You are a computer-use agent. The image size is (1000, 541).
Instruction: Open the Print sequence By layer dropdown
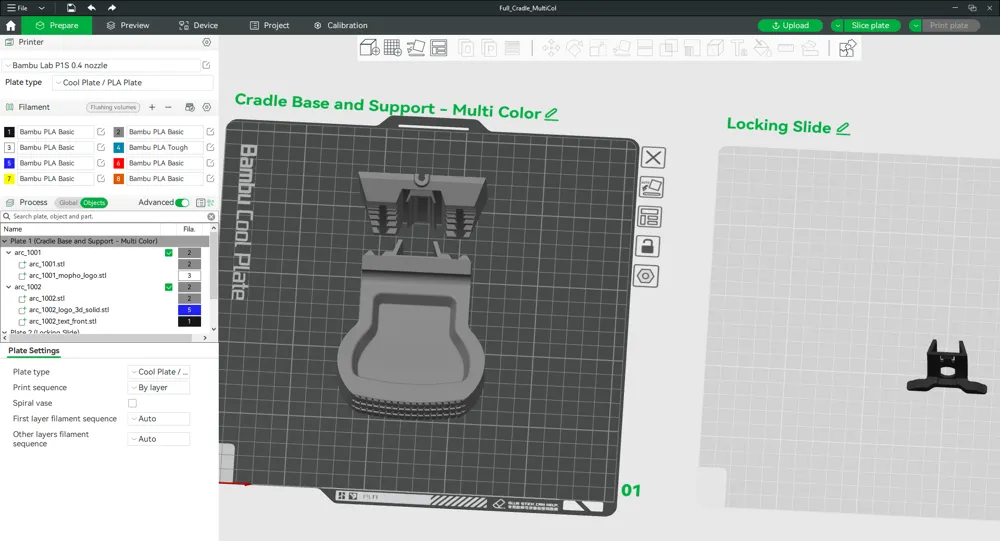pyautogui.click(x=159, y=387)
